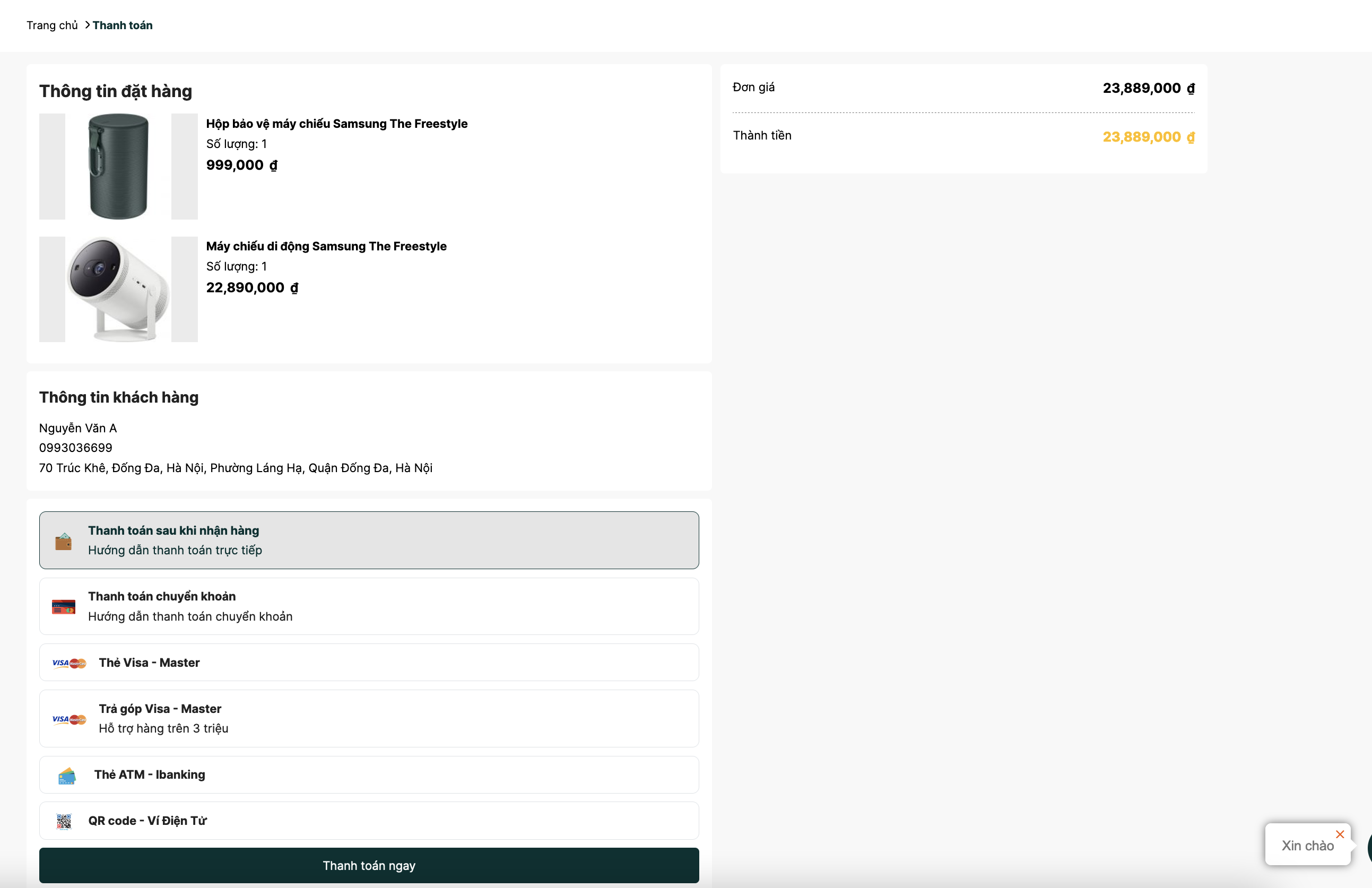Click the Visa Master logo beside Thẻ Visa - Master
Viewport: 1372px width, 888px height.
(x=69, y=663)
